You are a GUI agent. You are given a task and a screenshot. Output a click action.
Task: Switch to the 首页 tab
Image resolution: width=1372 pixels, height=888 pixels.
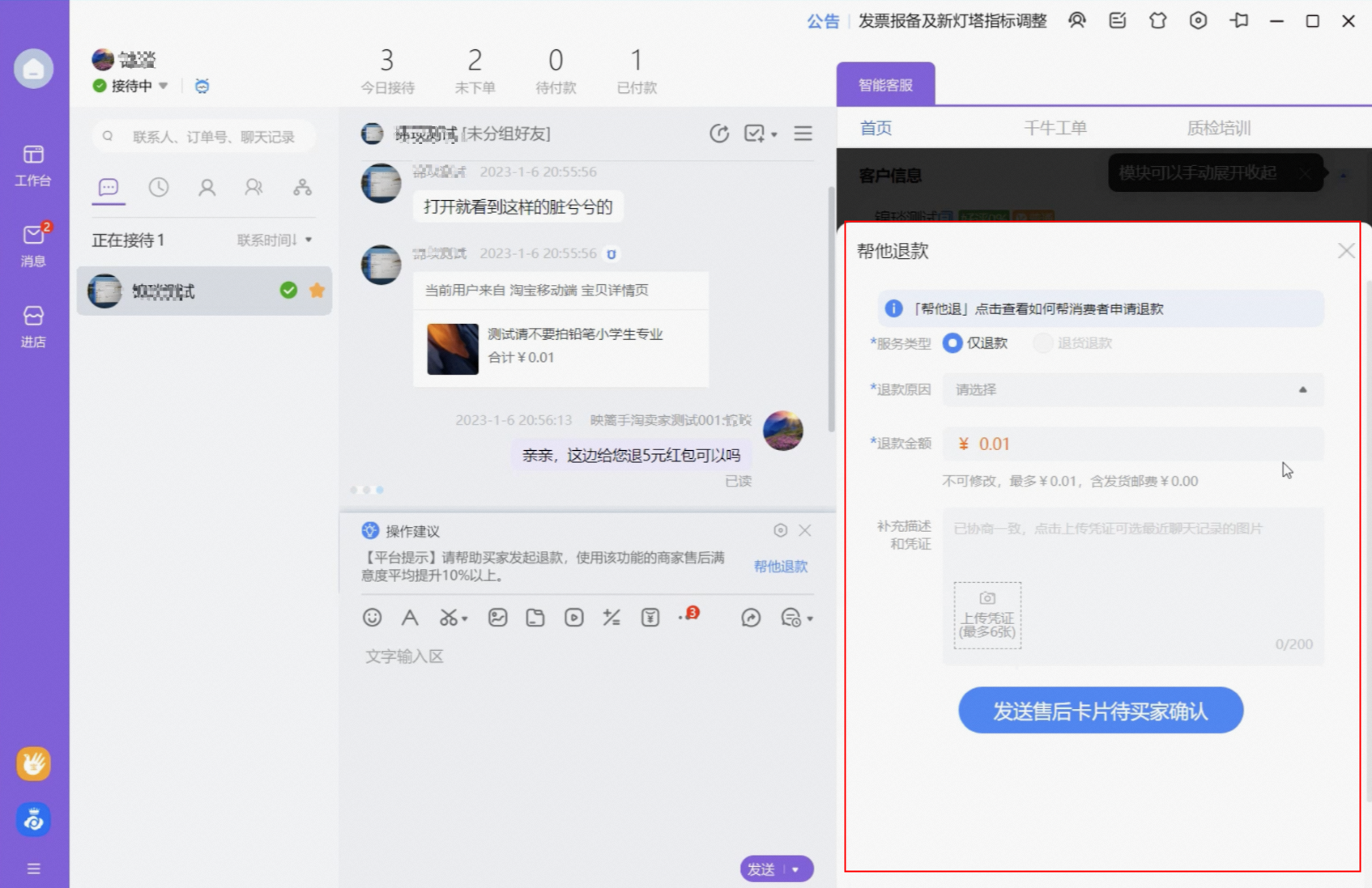pos(876,128)
